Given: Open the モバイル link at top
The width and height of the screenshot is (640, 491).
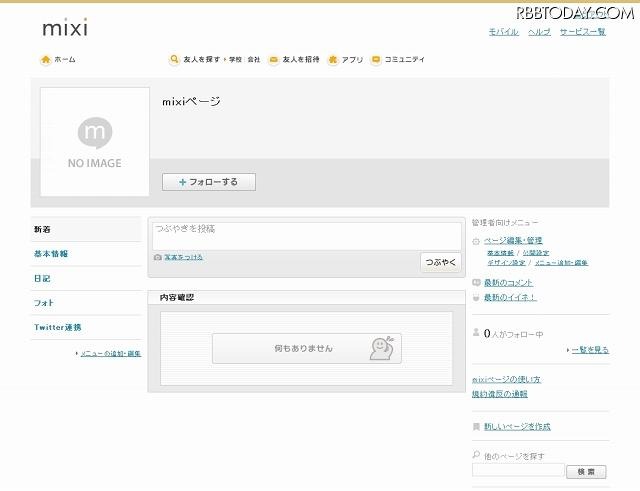Looking at the screenshot, I should tap(504, 32).
